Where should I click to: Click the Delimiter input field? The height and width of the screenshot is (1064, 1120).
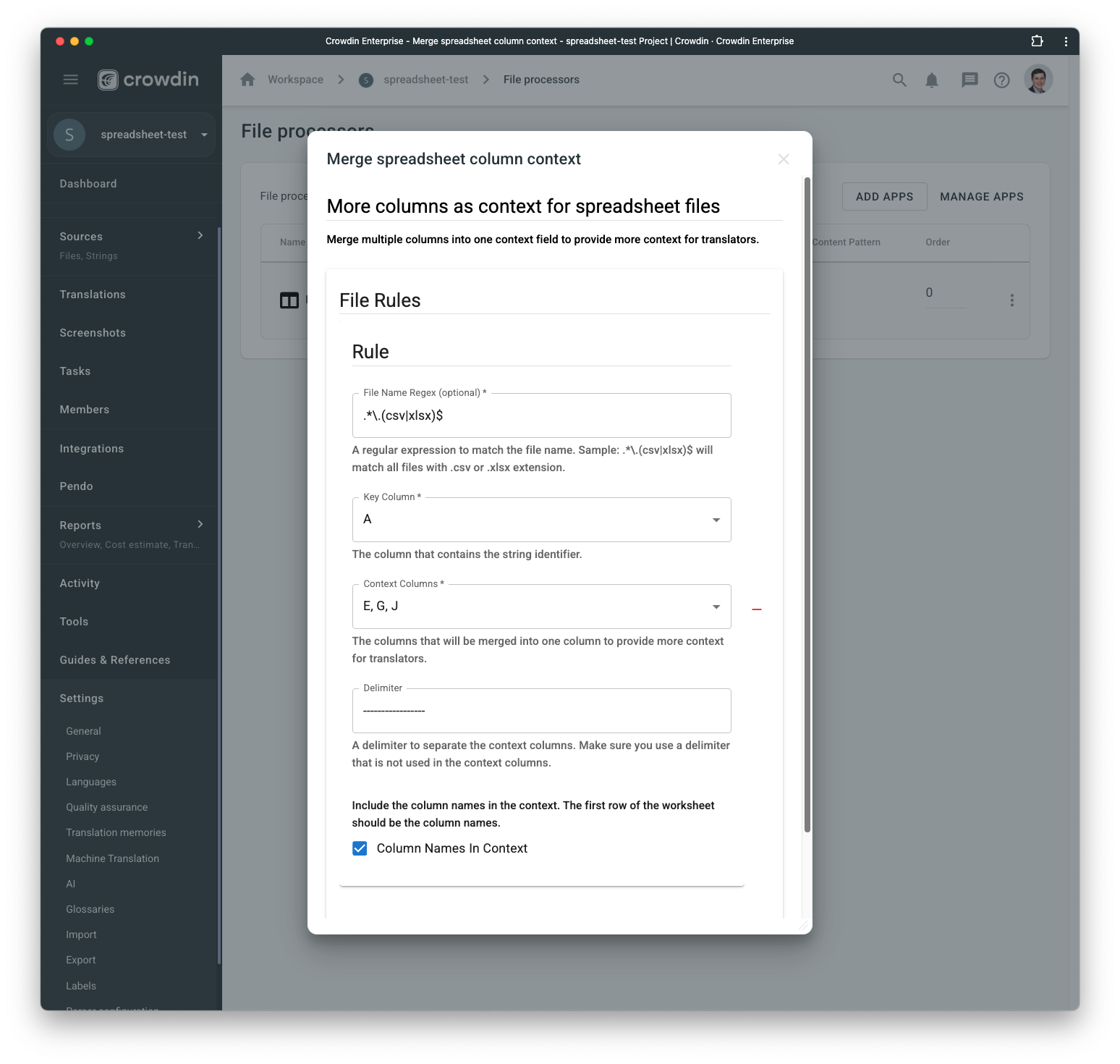pos(541,711)
